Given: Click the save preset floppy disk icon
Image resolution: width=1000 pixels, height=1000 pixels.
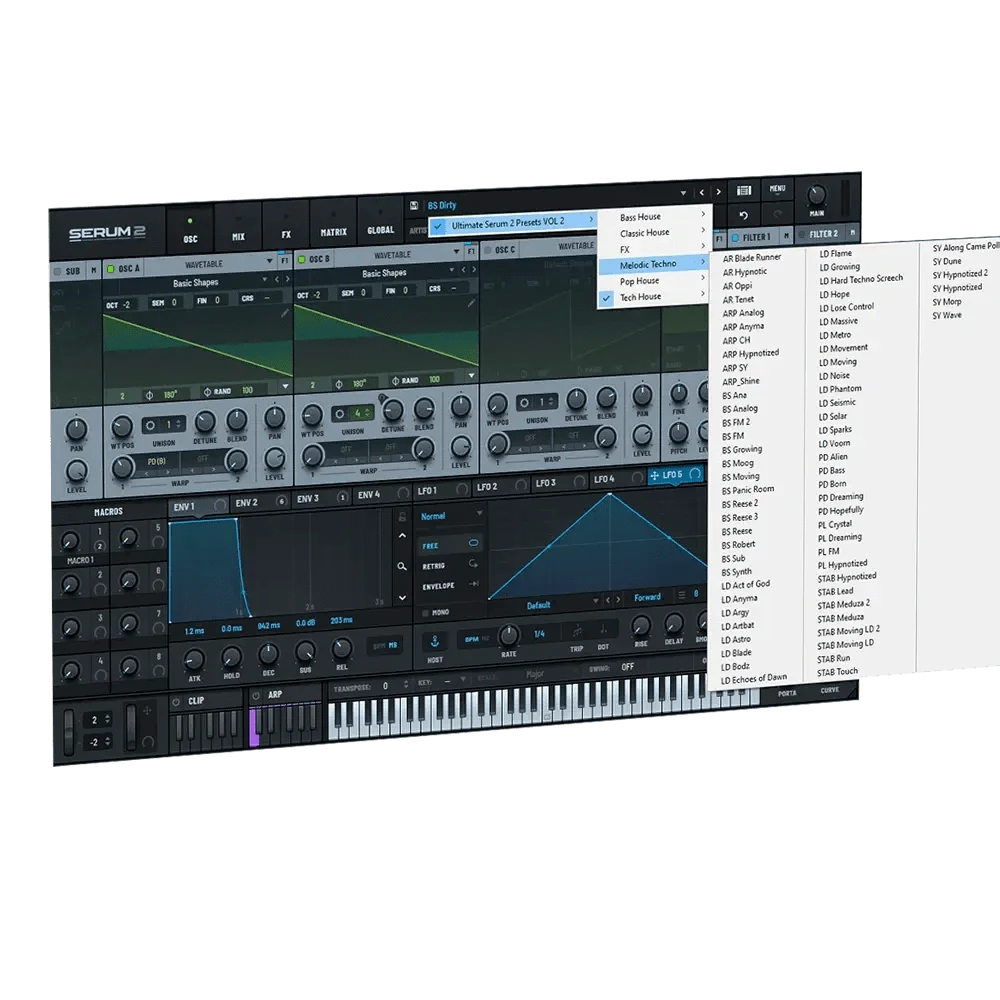Looking at the screenshot, I should click(x=414, y=205).
